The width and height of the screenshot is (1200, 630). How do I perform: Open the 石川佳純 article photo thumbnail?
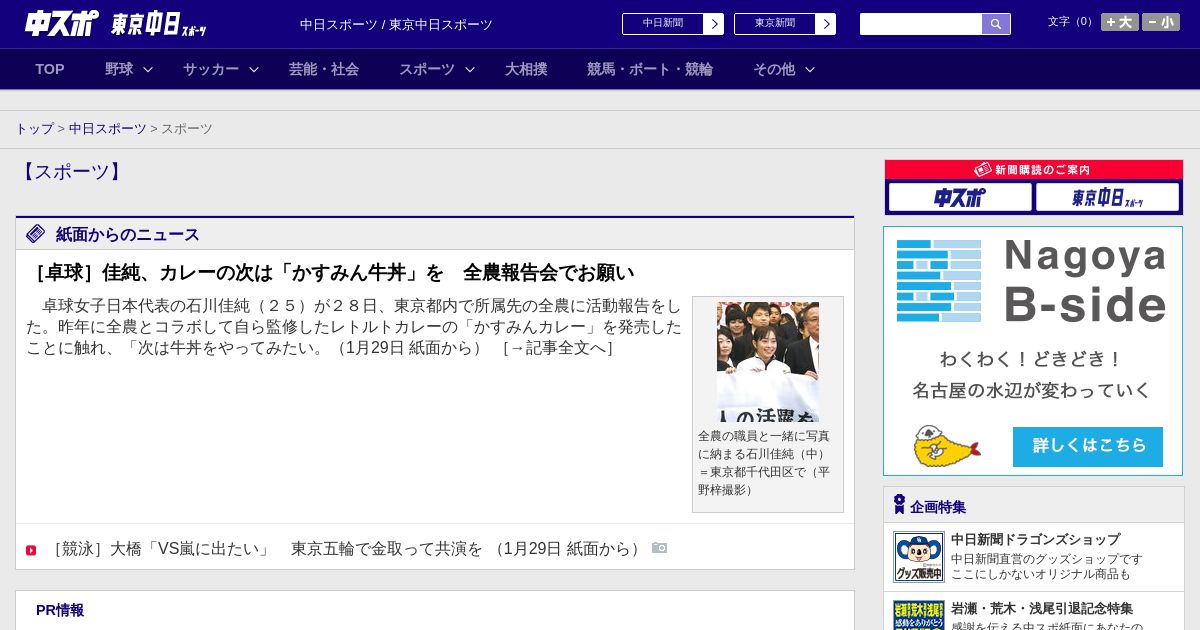pyautogui.click(x=767, y=362)
